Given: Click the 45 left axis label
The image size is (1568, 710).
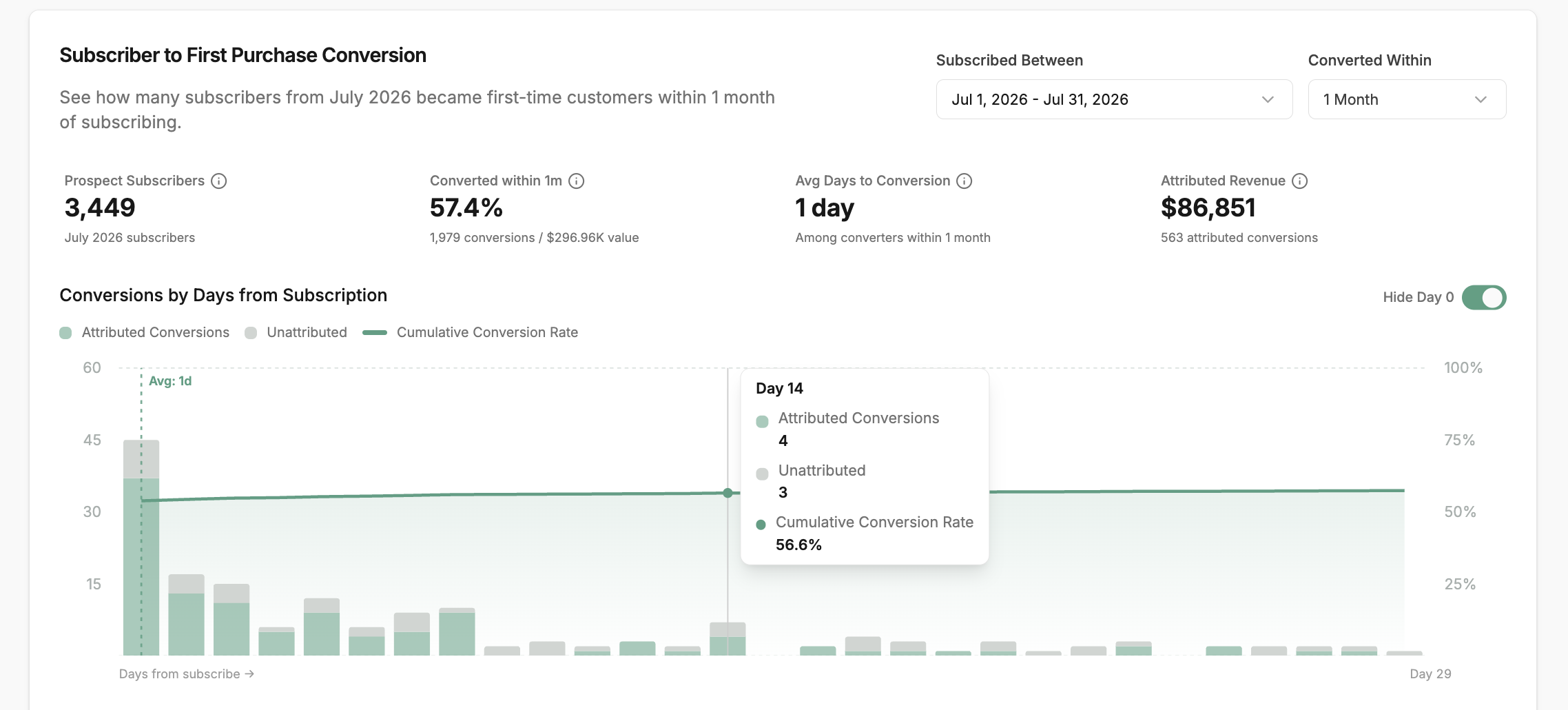Looking at the screenshot, I should click(92, 440).
